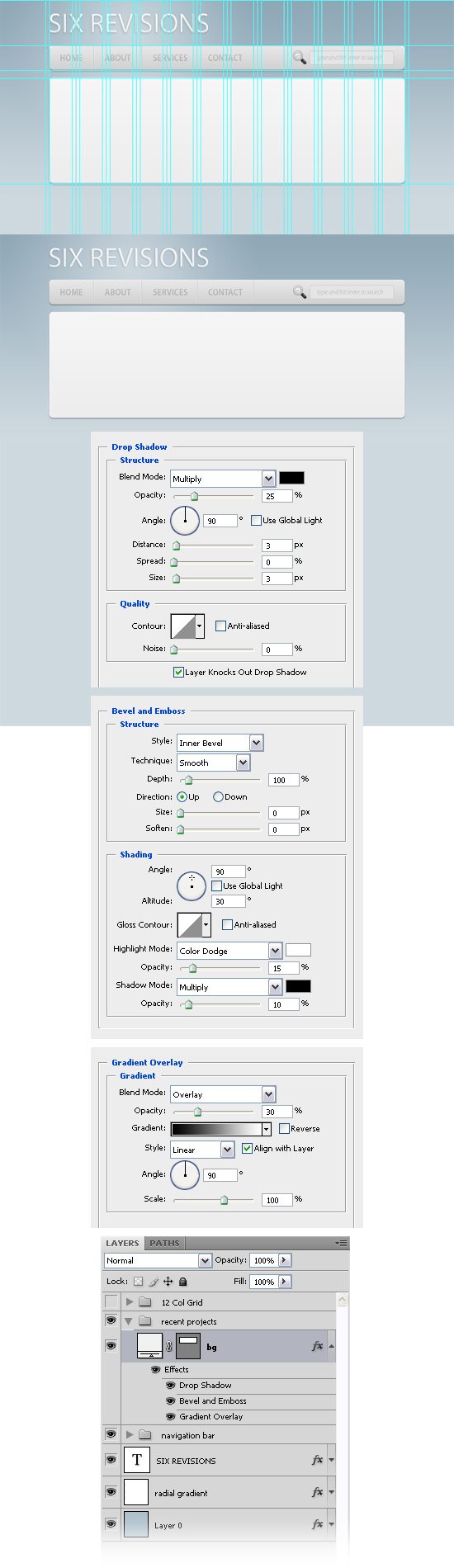Image resolution: width=454 pixels, height=1568 pixels.
Task: Check the Reverse gradient checkbox
Action: (x=284, y=1128)
